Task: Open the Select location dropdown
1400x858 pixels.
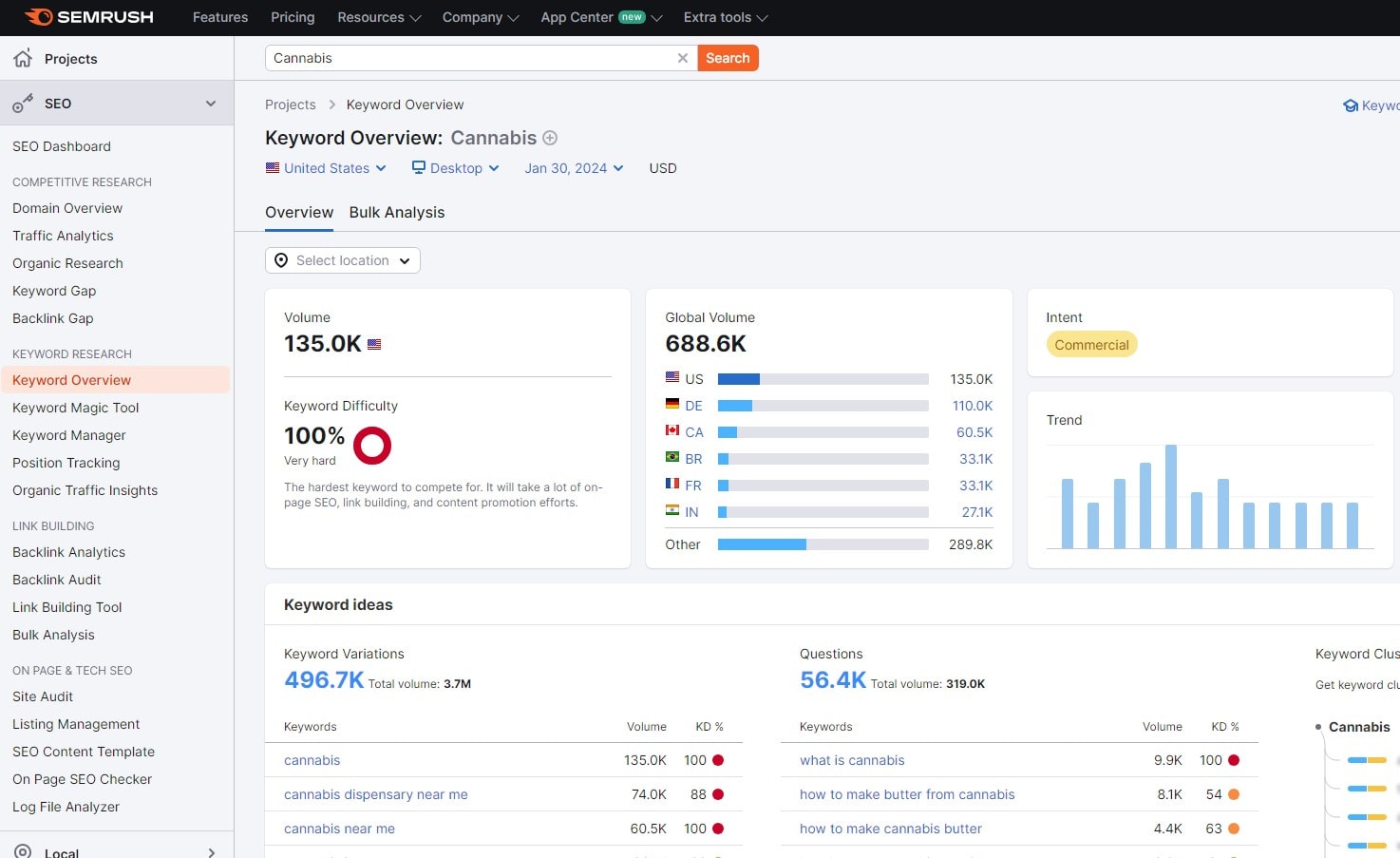Action: (x=343, y=260)
